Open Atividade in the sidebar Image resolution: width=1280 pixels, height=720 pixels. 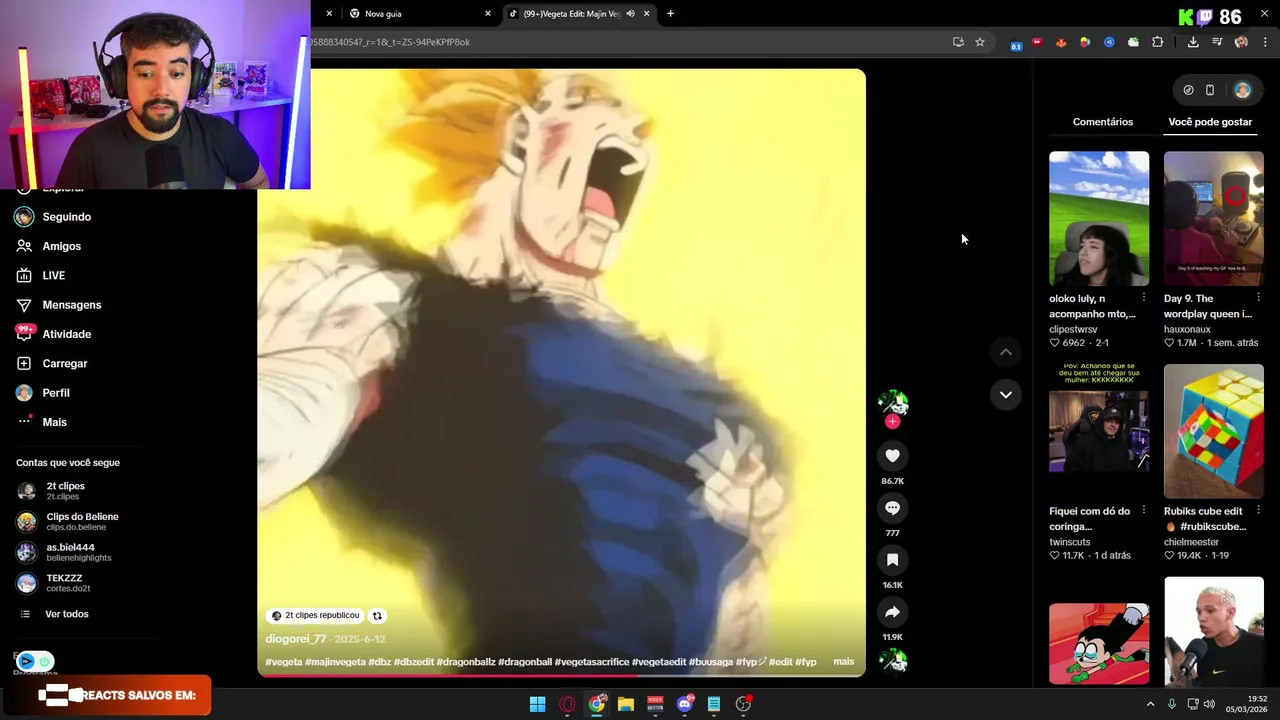pyautogui.click(x=66, y=334)
